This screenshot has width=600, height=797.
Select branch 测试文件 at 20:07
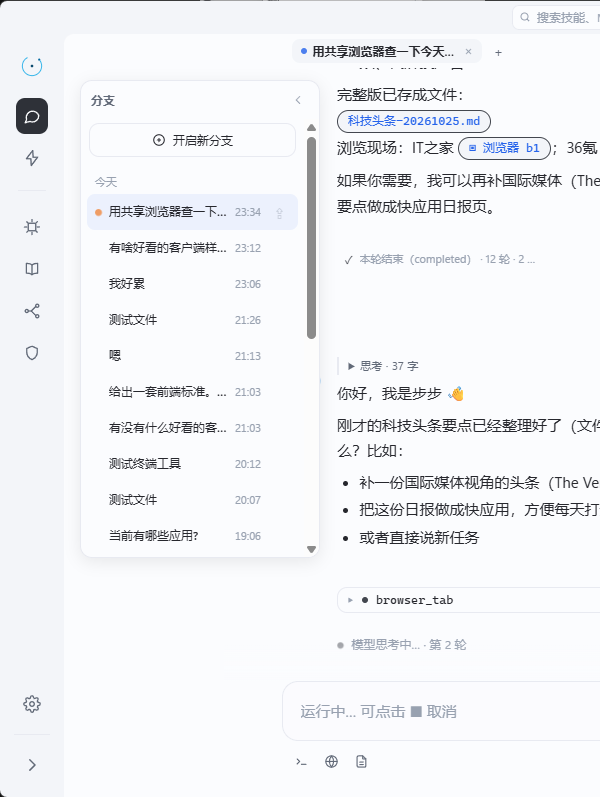click(192, 500)
